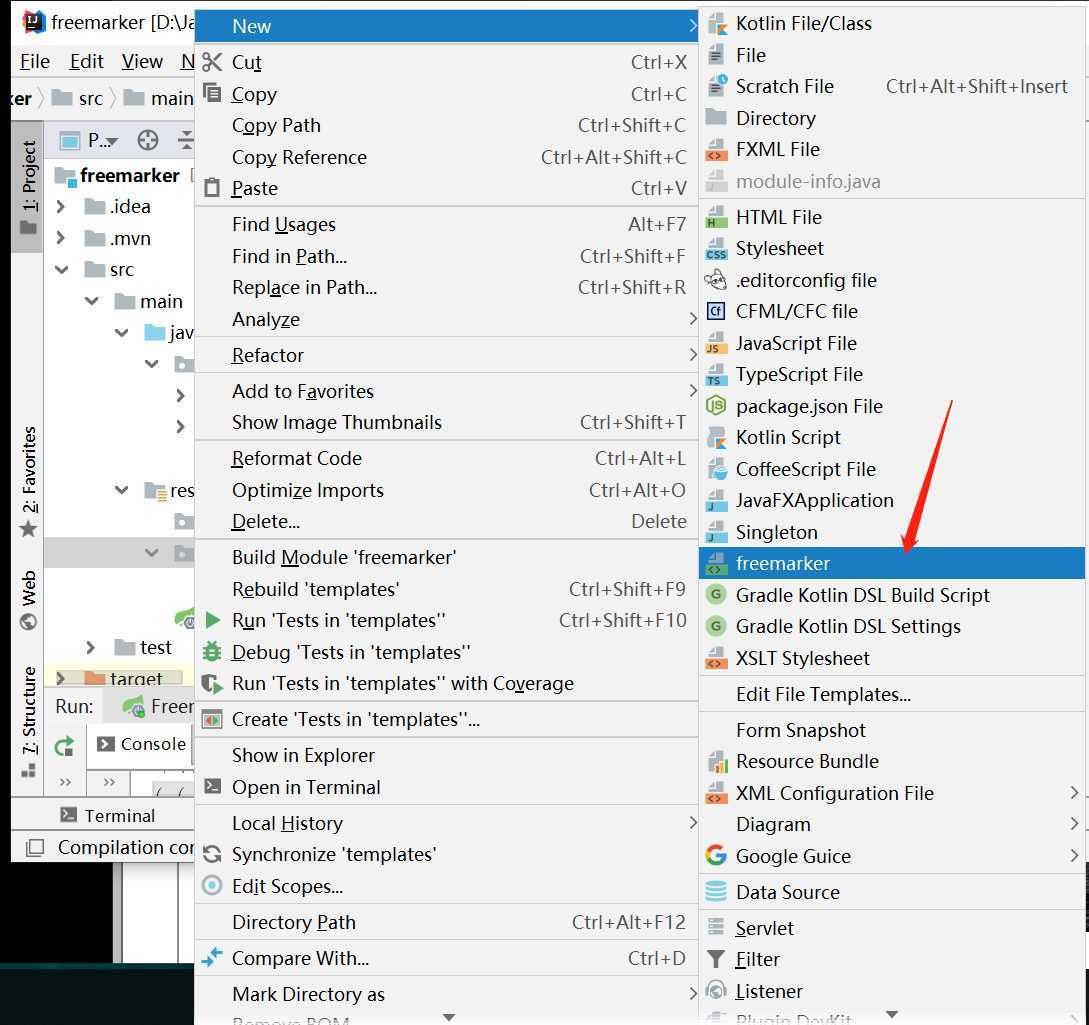Choose Find Usages
This screenshot has height=1025, width=1089.
pyautogui.click(x=447, y=224)
